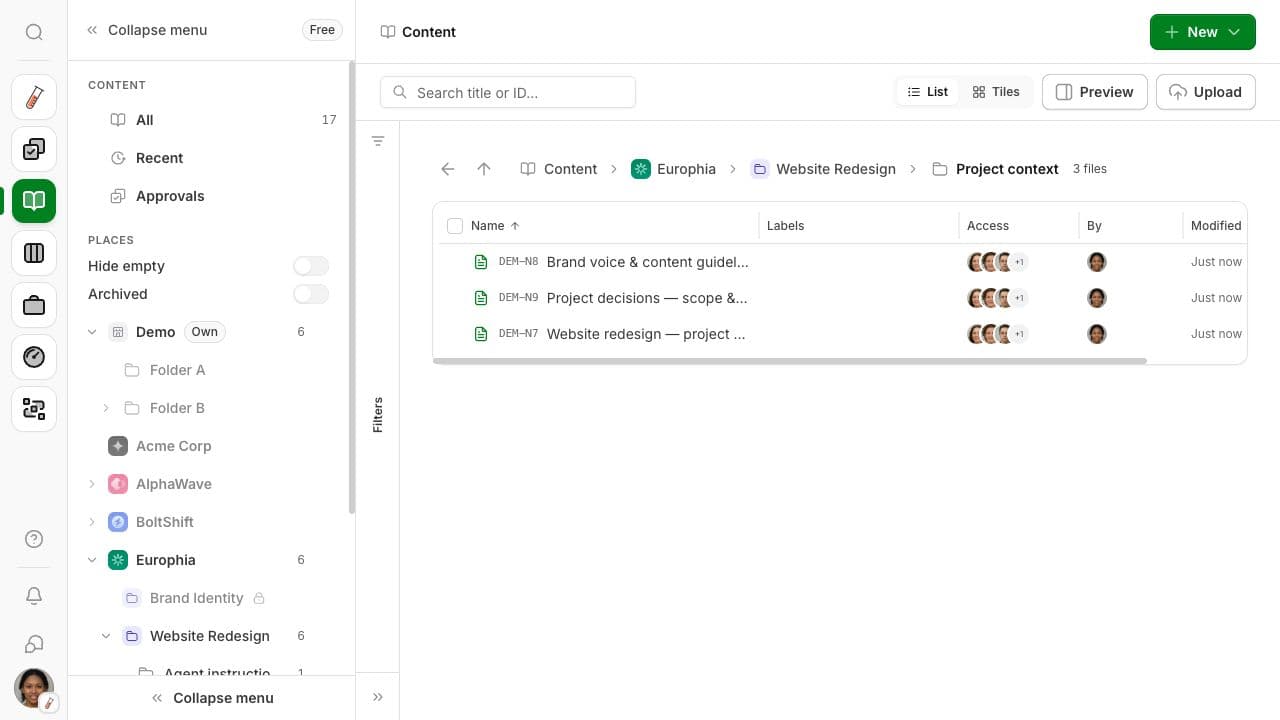Tick the select-all checkbox in Name header
The width and height of the screenshot is (1280, 720).
(x=455, y=226)
